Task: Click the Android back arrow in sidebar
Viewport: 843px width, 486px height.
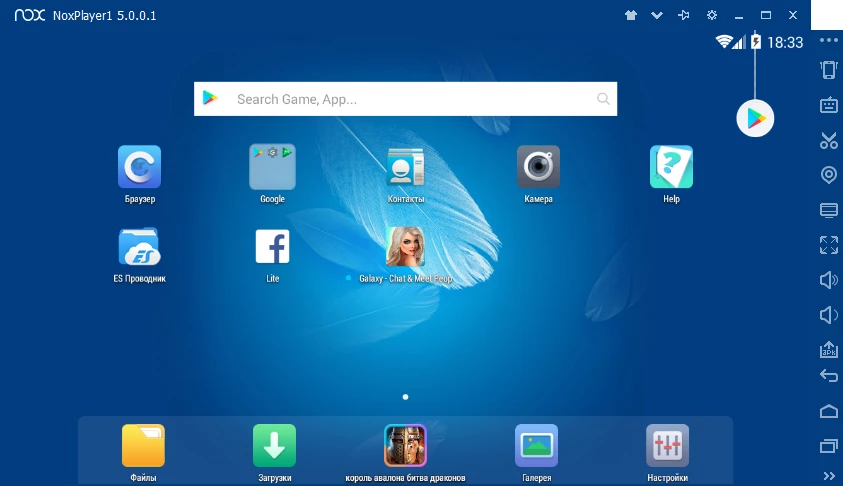Action: (828, 375)
